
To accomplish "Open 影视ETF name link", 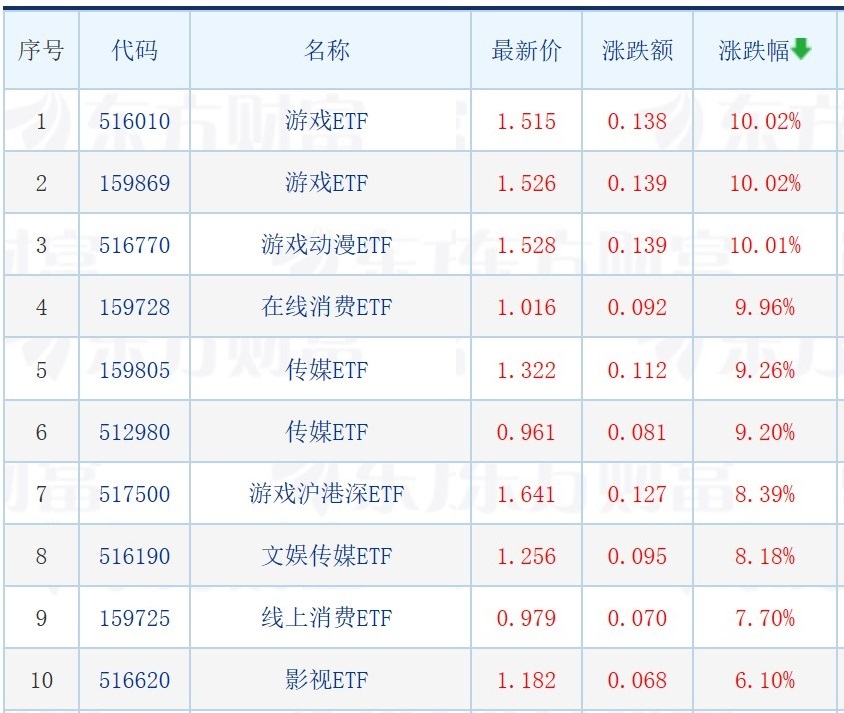I will pyautogui.click(x=327, y=680).
